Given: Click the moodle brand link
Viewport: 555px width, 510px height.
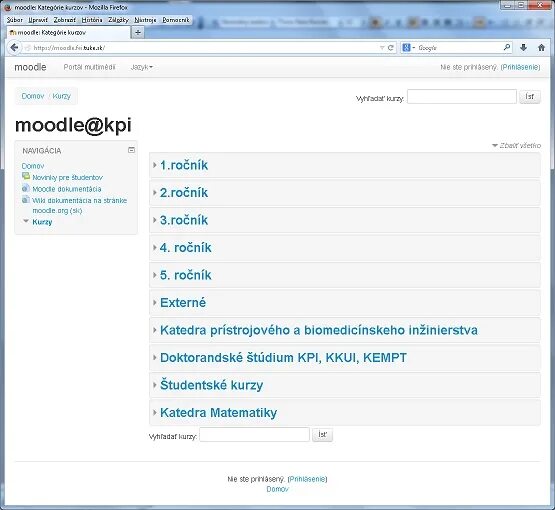Looking at the screenshot, I should tap(30, 67).
